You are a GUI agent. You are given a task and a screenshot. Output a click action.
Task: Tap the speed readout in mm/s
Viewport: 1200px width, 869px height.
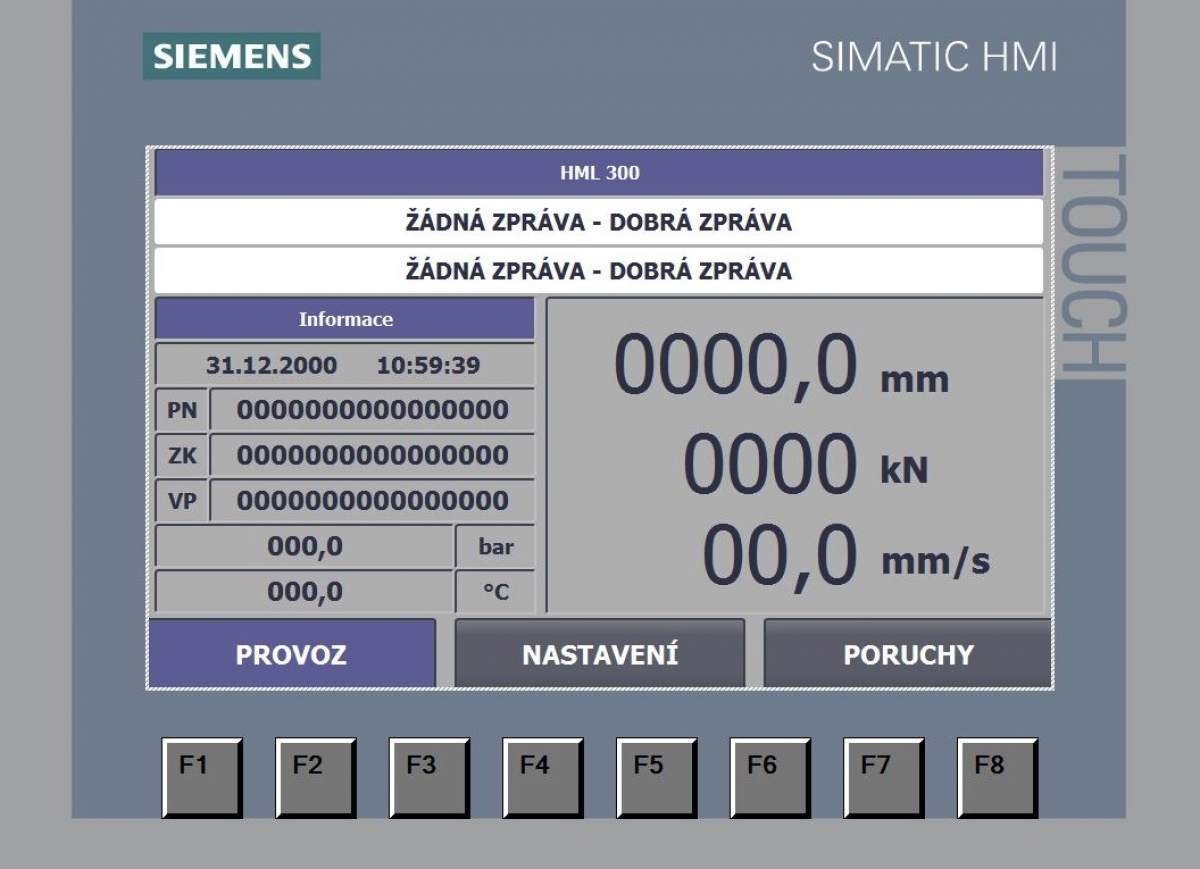click(780, 557)
